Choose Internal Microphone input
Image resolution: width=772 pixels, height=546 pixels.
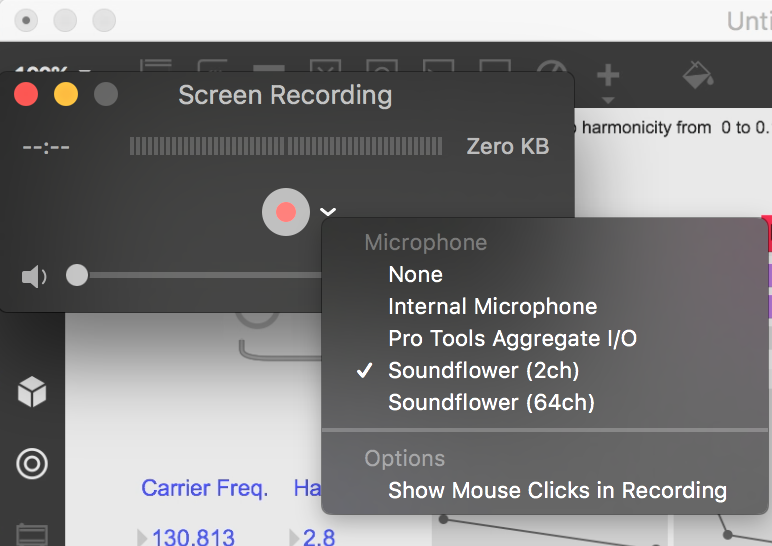tap(492, 306)
